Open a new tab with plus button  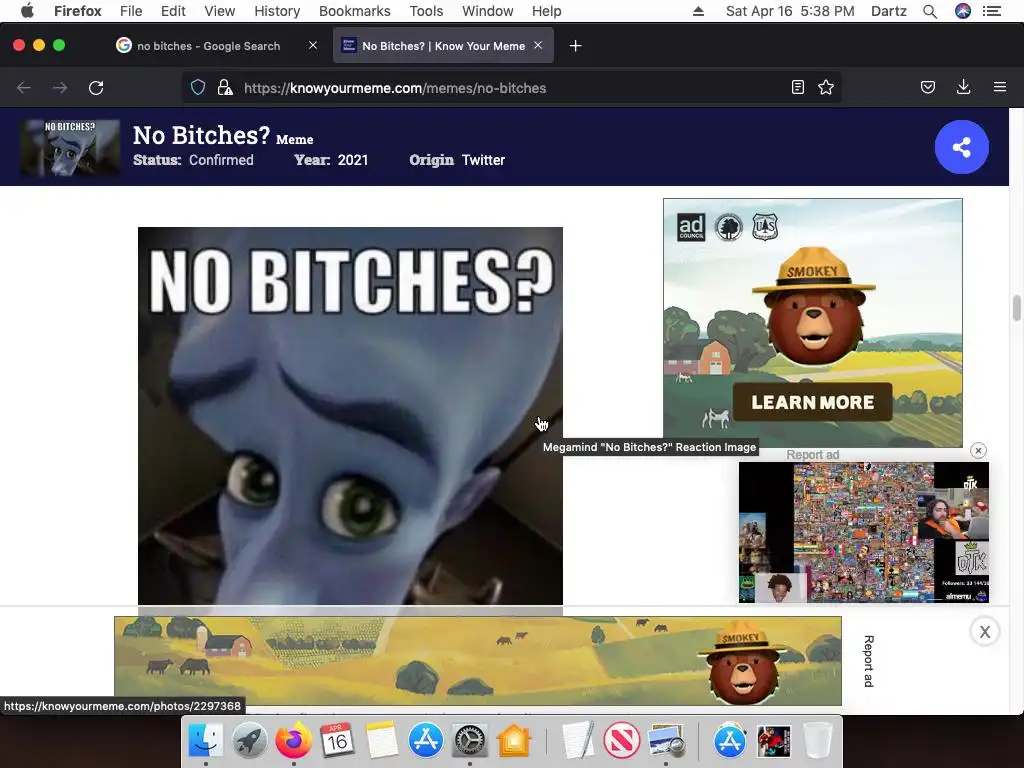coord(575,46)
